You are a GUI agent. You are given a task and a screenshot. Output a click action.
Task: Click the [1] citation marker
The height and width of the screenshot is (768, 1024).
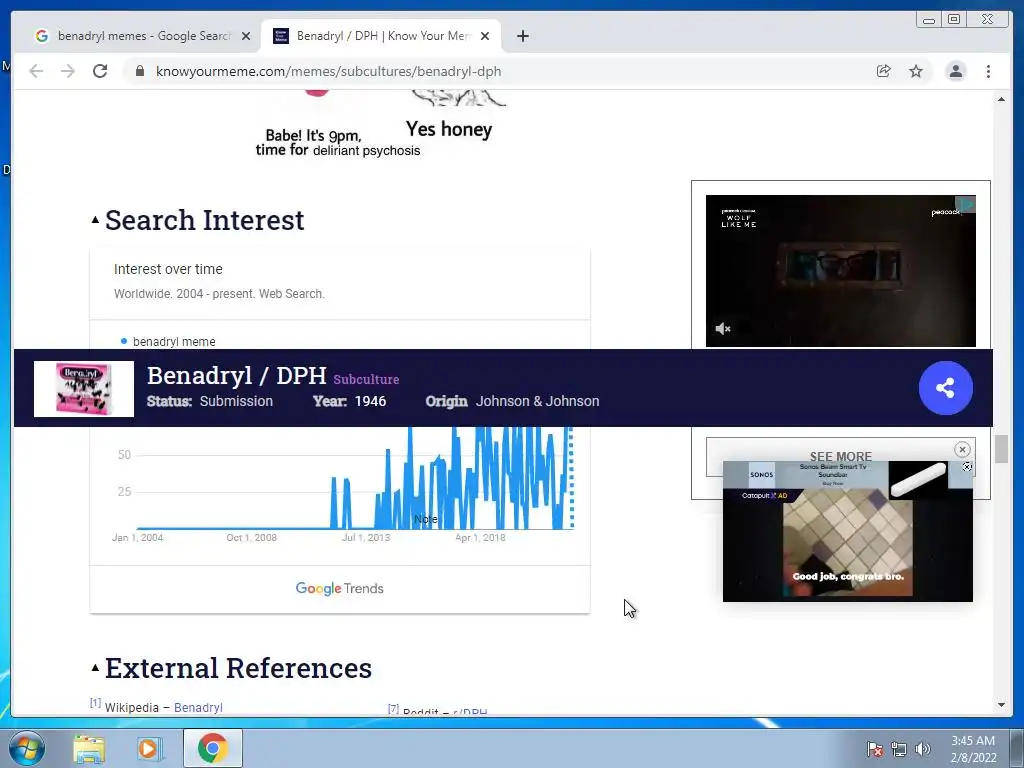tap(95, 703)
